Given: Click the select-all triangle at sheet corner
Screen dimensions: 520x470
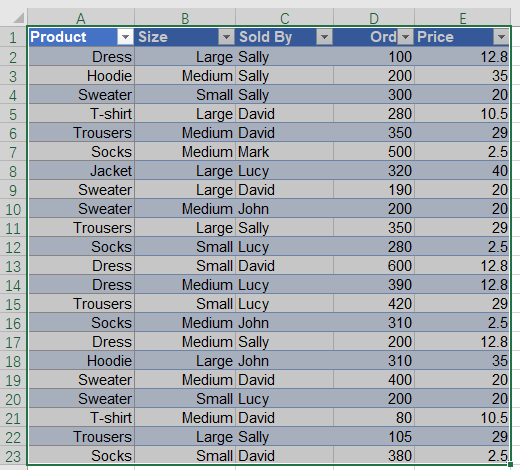Looking at the screenshot, I should (x=18, y=18).
